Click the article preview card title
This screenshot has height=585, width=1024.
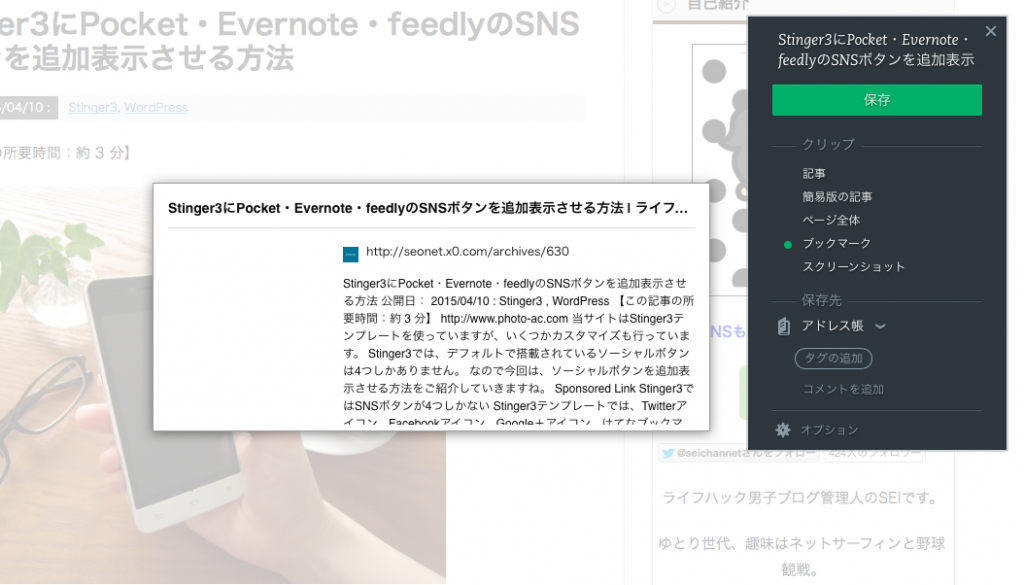pyautogui.click(x=427, y=208)
